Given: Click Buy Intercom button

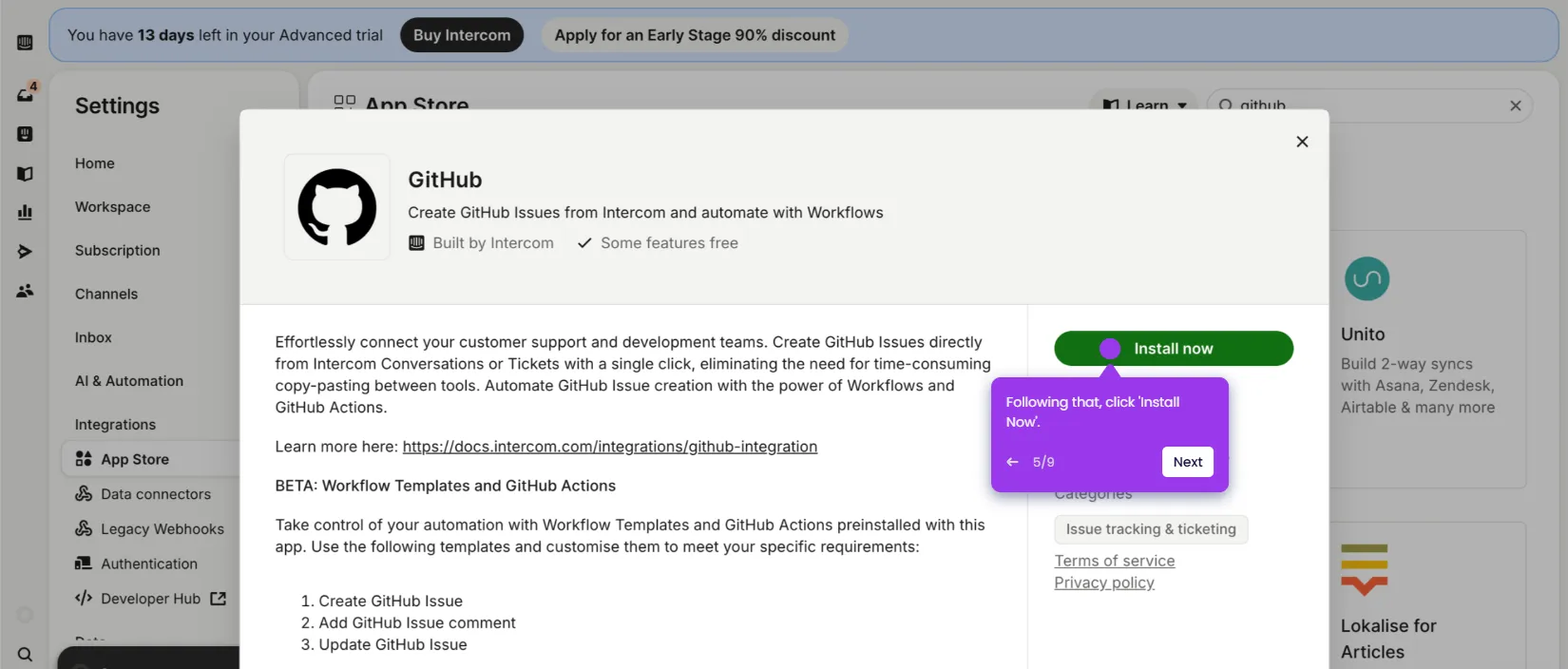Looking at the screenshot, I should pyautogui.click(x=462, y=35).
